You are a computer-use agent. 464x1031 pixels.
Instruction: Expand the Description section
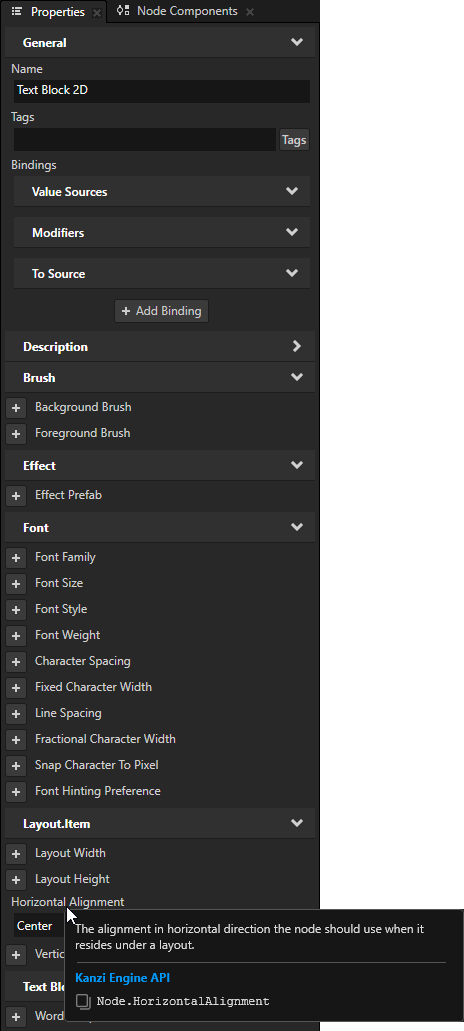297,347
